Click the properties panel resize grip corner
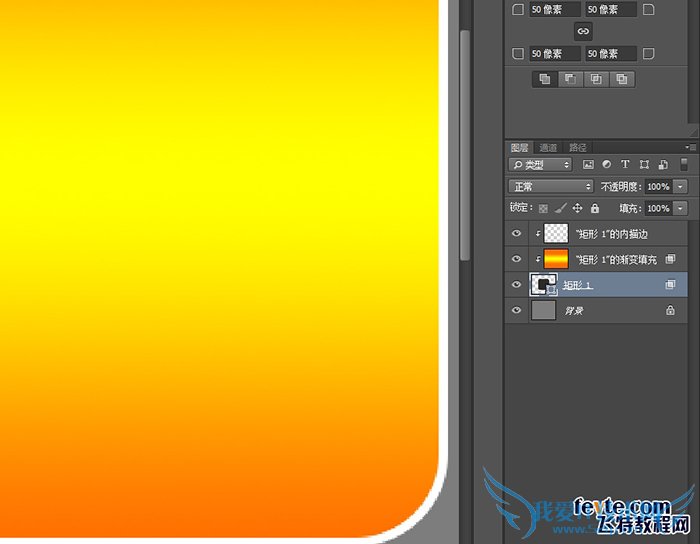 tap(693, 132)
